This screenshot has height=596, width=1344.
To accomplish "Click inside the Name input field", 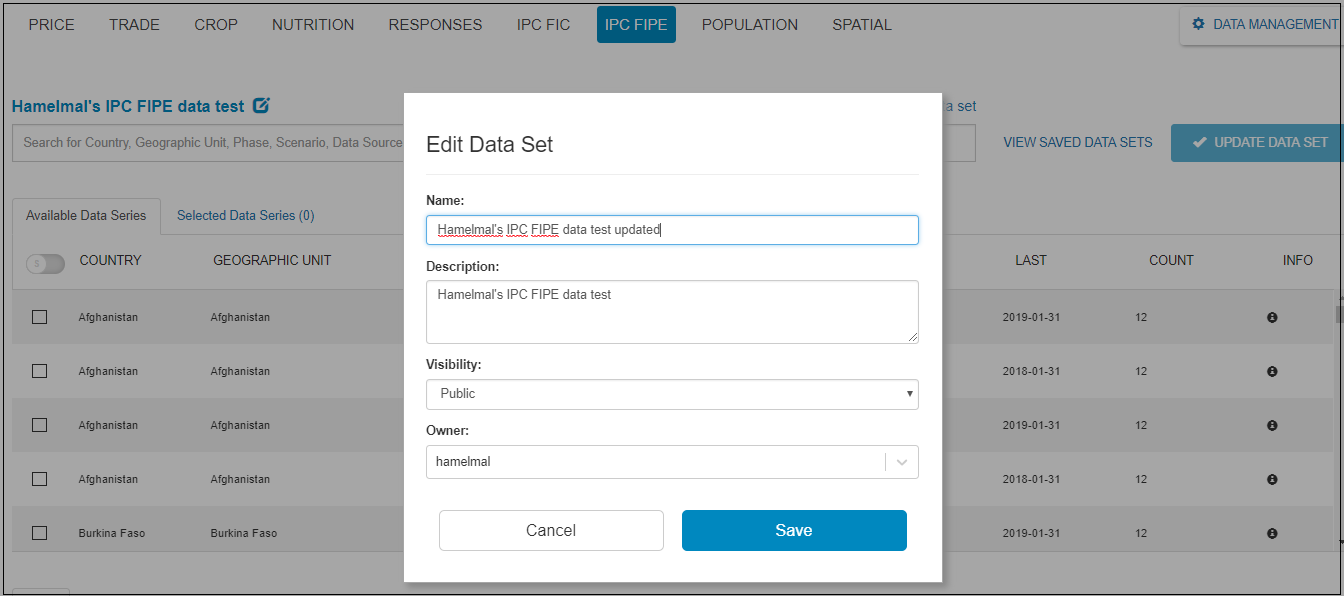I will (x=672, y=229).
